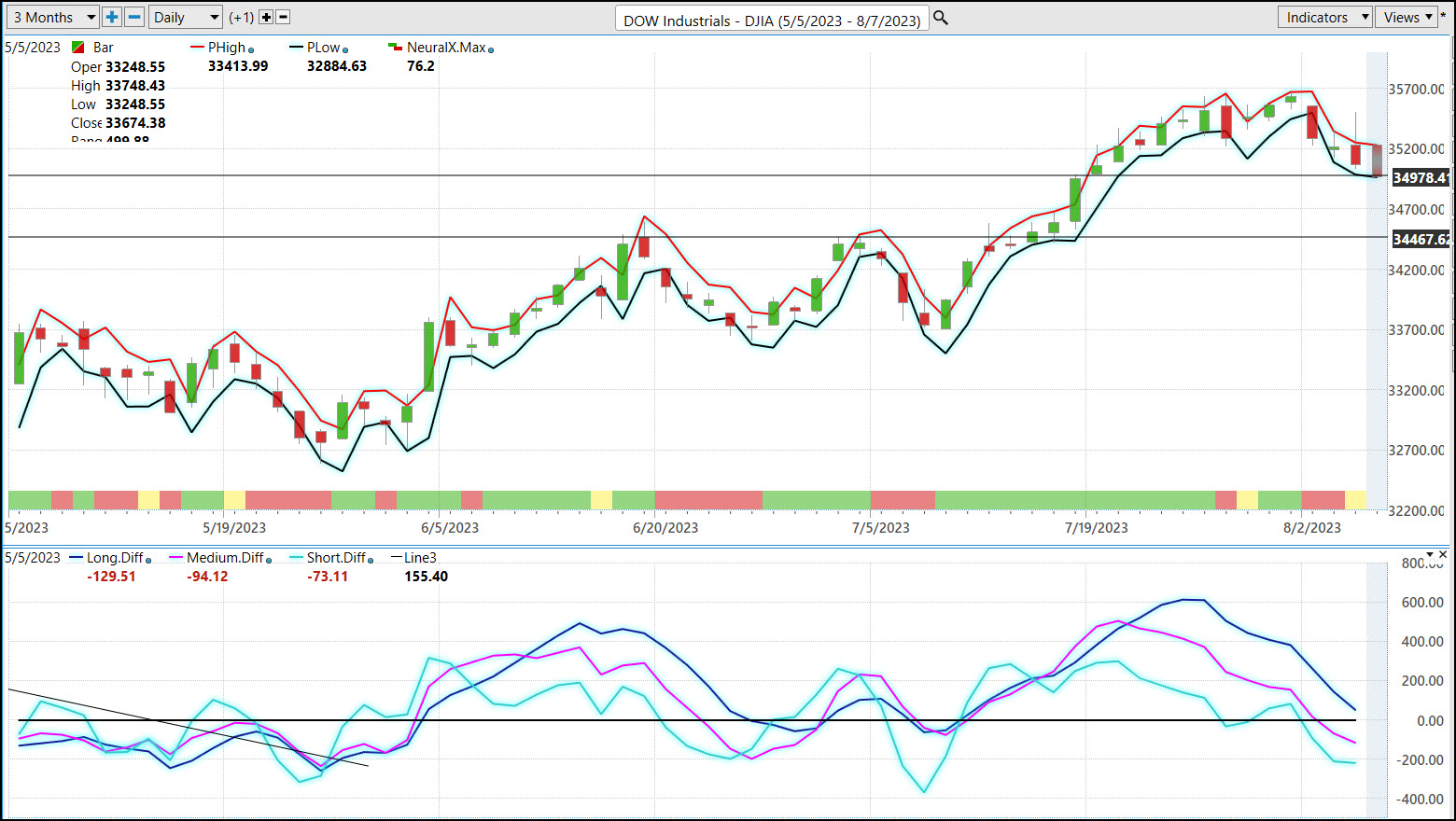Screen dimensions: 1456x821
Task: Click the 34467.62 price axis marker
Action: 1421,239
